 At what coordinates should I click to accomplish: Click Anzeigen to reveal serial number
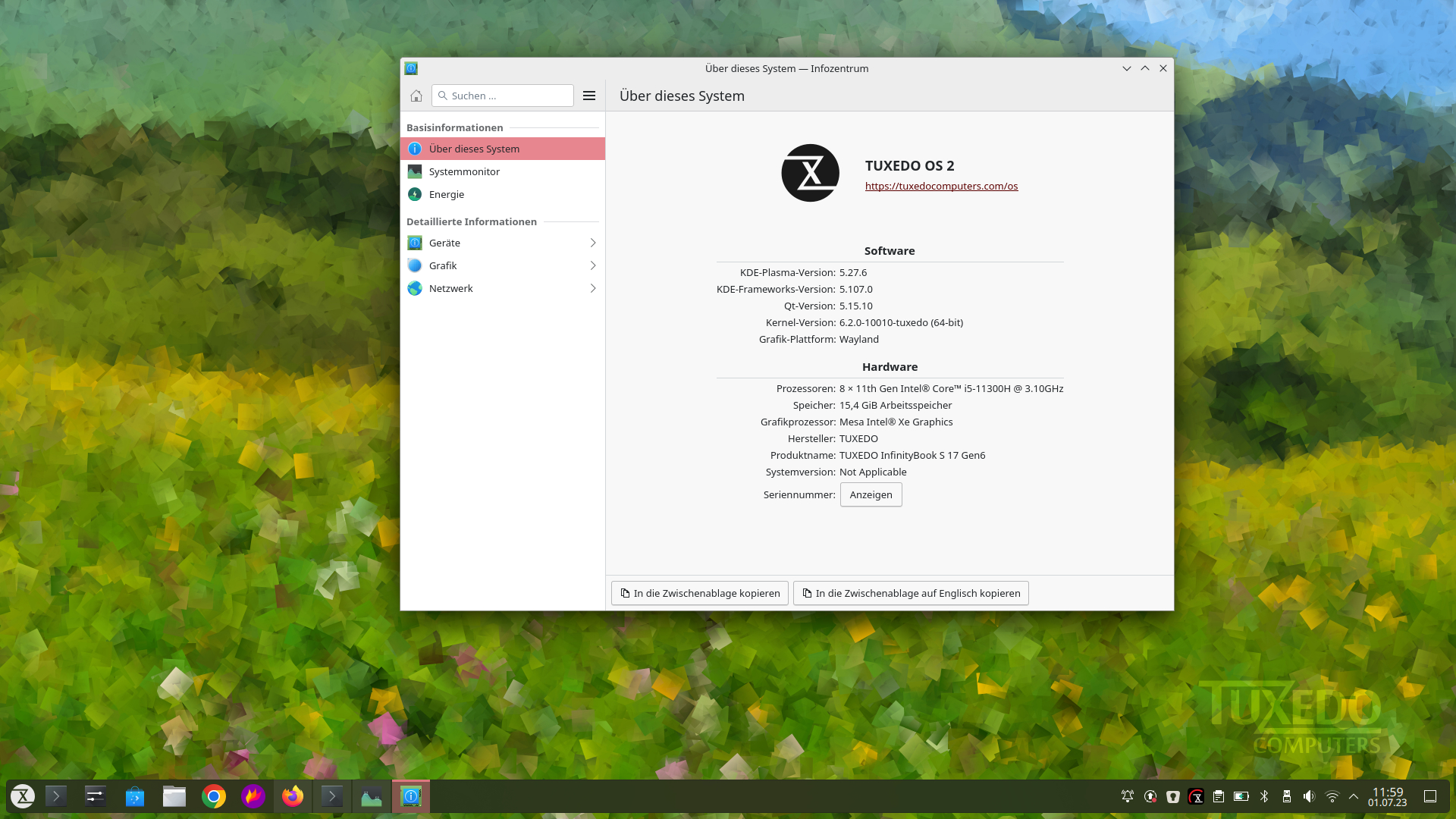point(871,494)
